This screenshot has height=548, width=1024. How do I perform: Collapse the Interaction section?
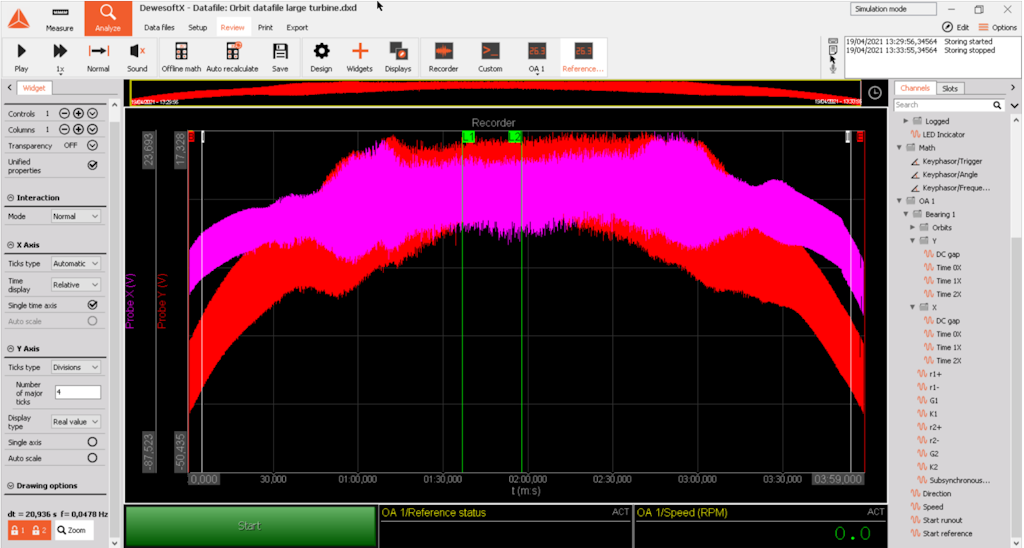pos(11,197)
